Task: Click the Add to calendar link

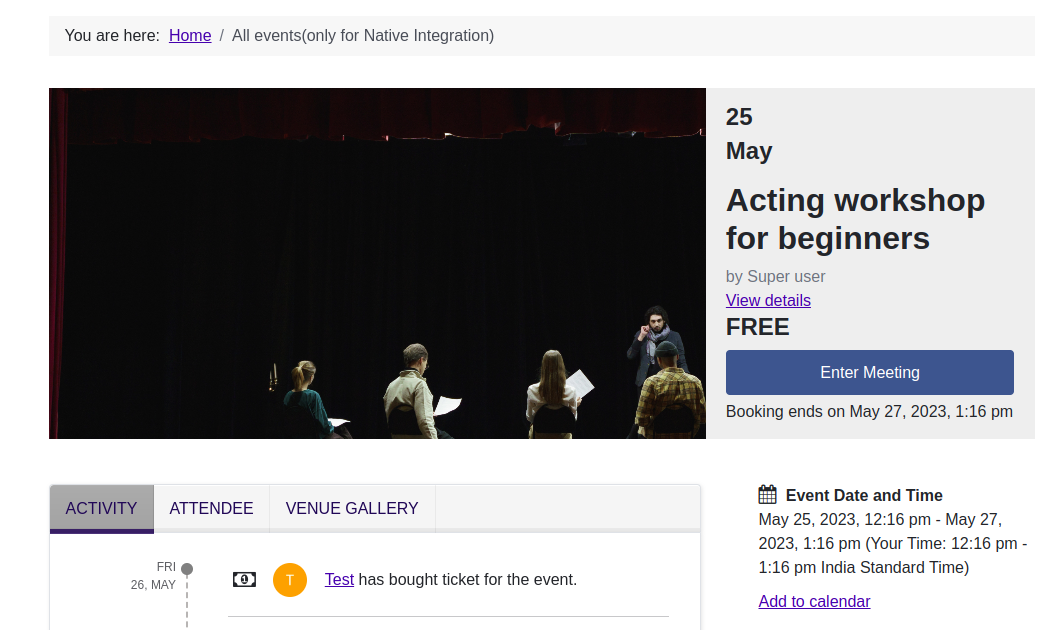Action: tap(814, 601)
